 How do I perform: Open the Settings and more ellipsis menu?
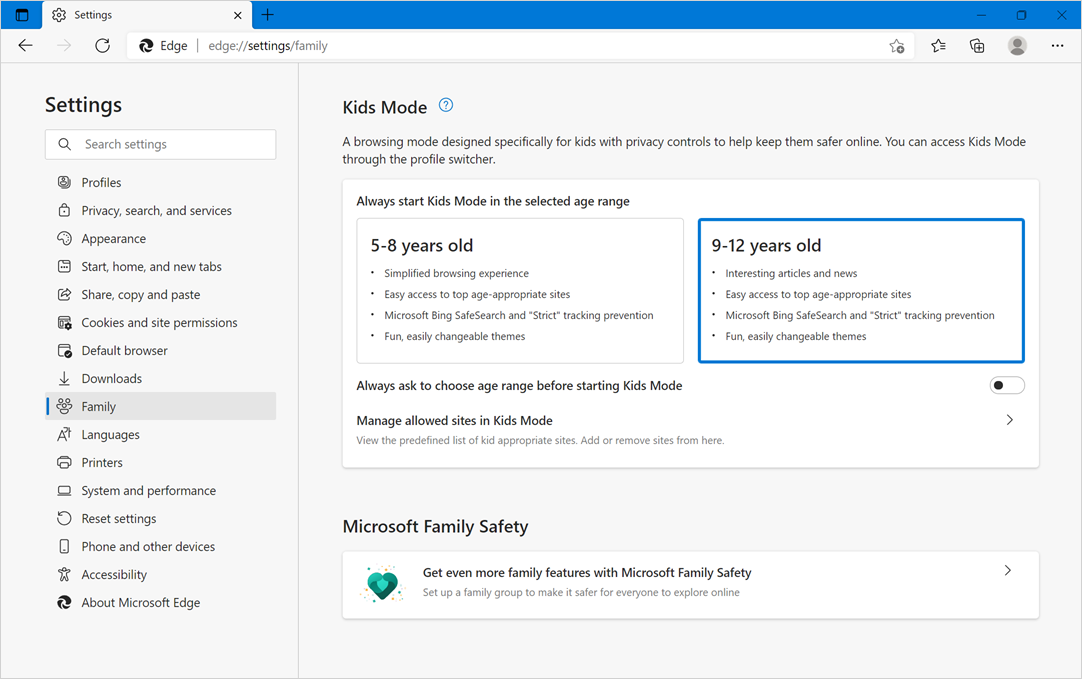1057,46
